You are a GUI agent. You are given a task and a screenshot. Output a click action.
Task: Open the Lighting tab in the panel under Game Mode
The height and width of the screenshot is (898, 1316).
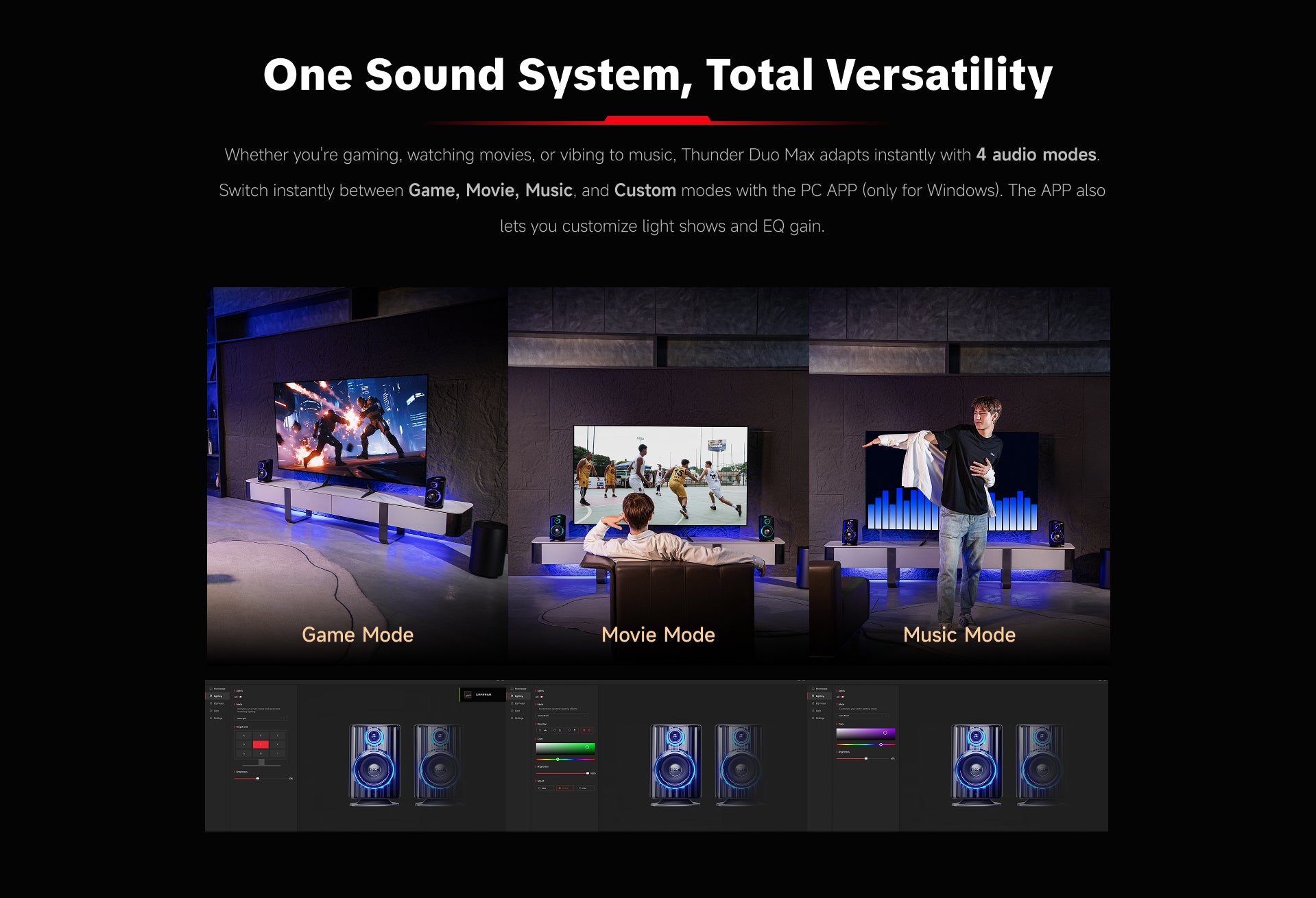[x=217, y=696]
